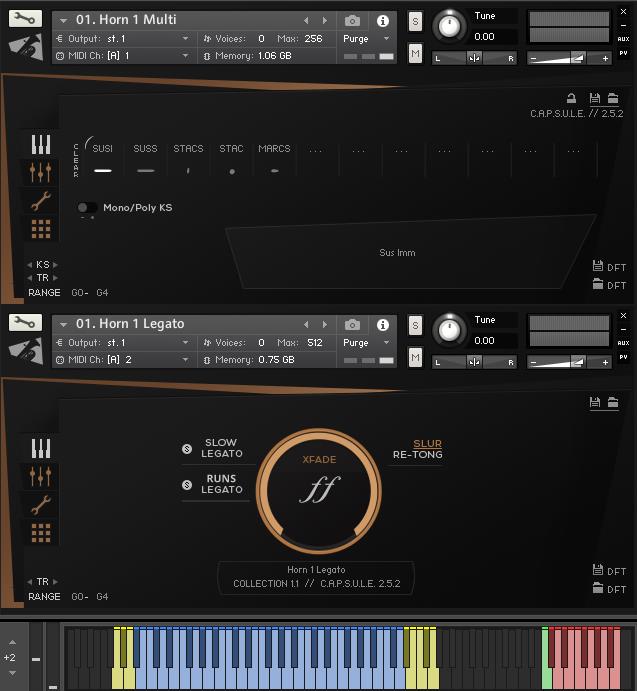Open grid pad view in Horn 1 Legato sidebar
637x691 pixels.
41,533
